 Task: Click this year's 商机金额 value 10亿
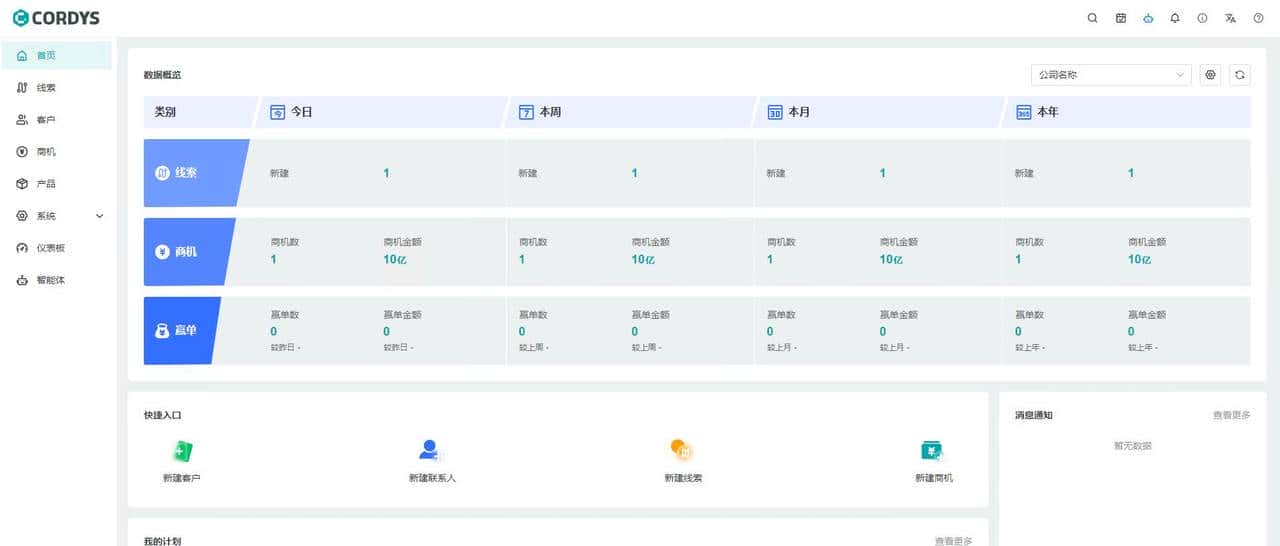point(1140,259)
